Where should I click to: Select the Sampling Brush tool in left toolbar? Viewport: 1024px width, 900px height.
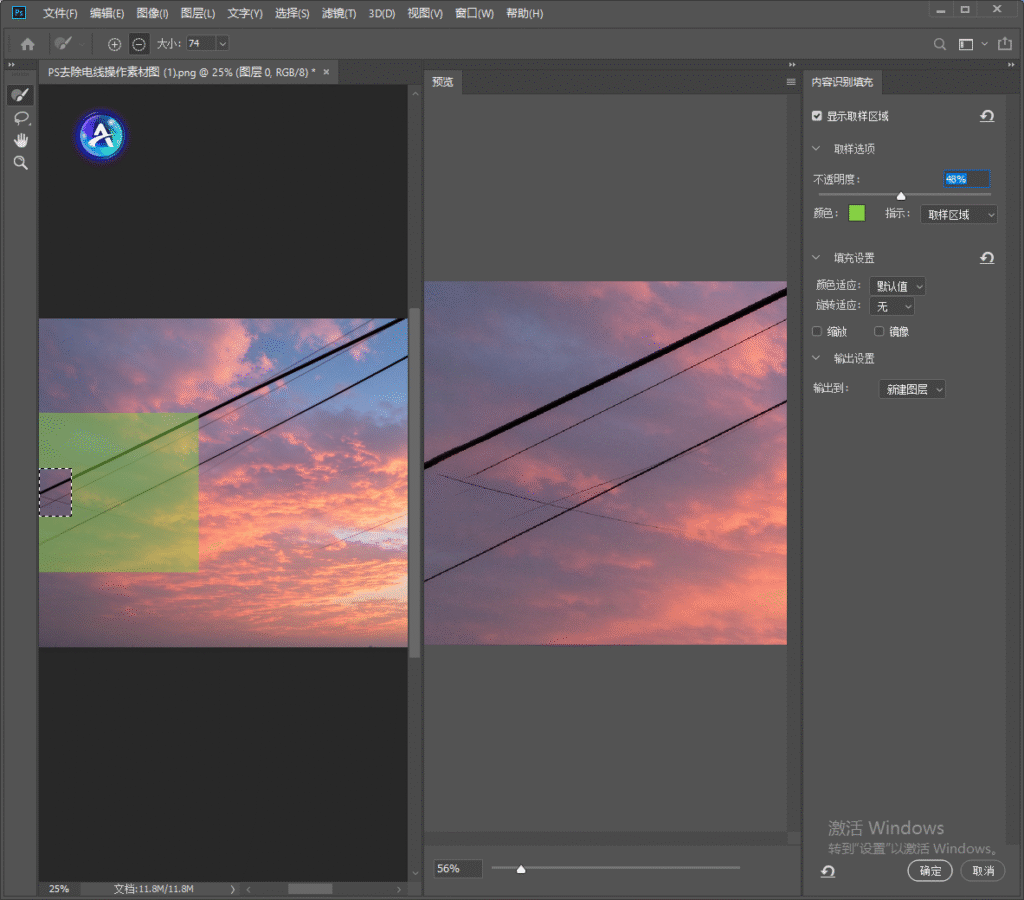click(20, 95)
